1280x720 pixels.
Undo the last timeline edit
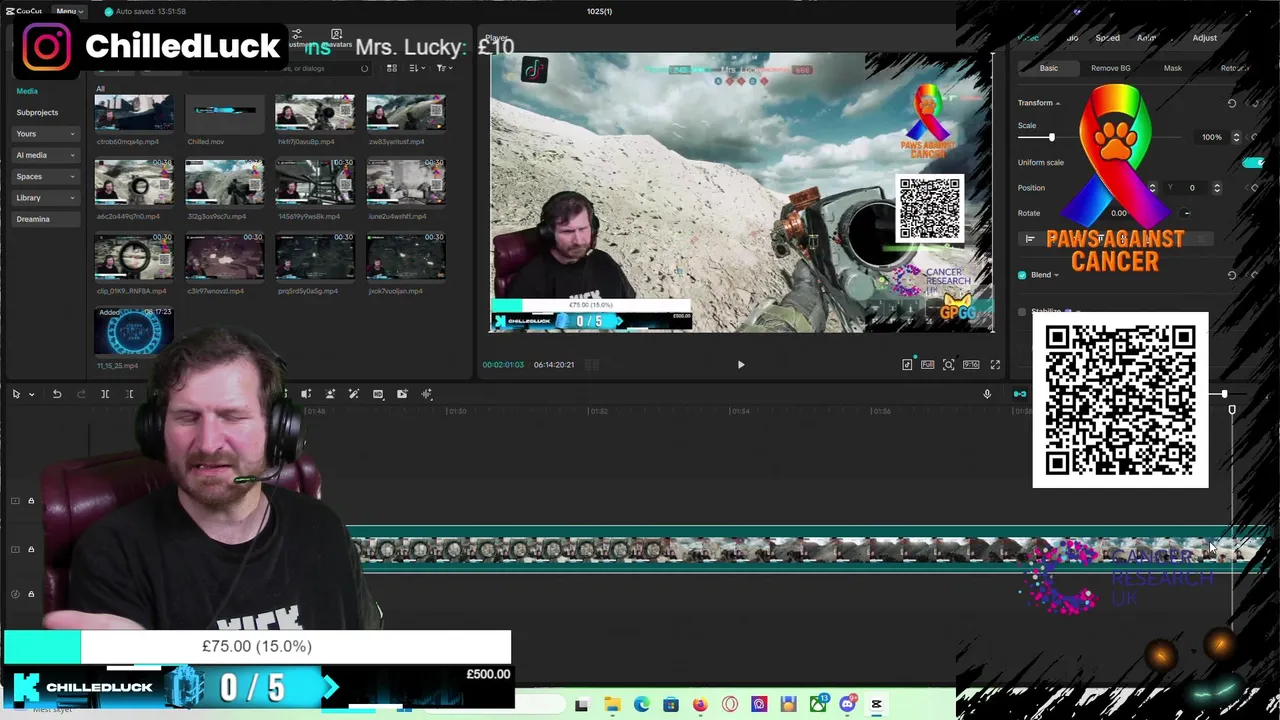57,394
